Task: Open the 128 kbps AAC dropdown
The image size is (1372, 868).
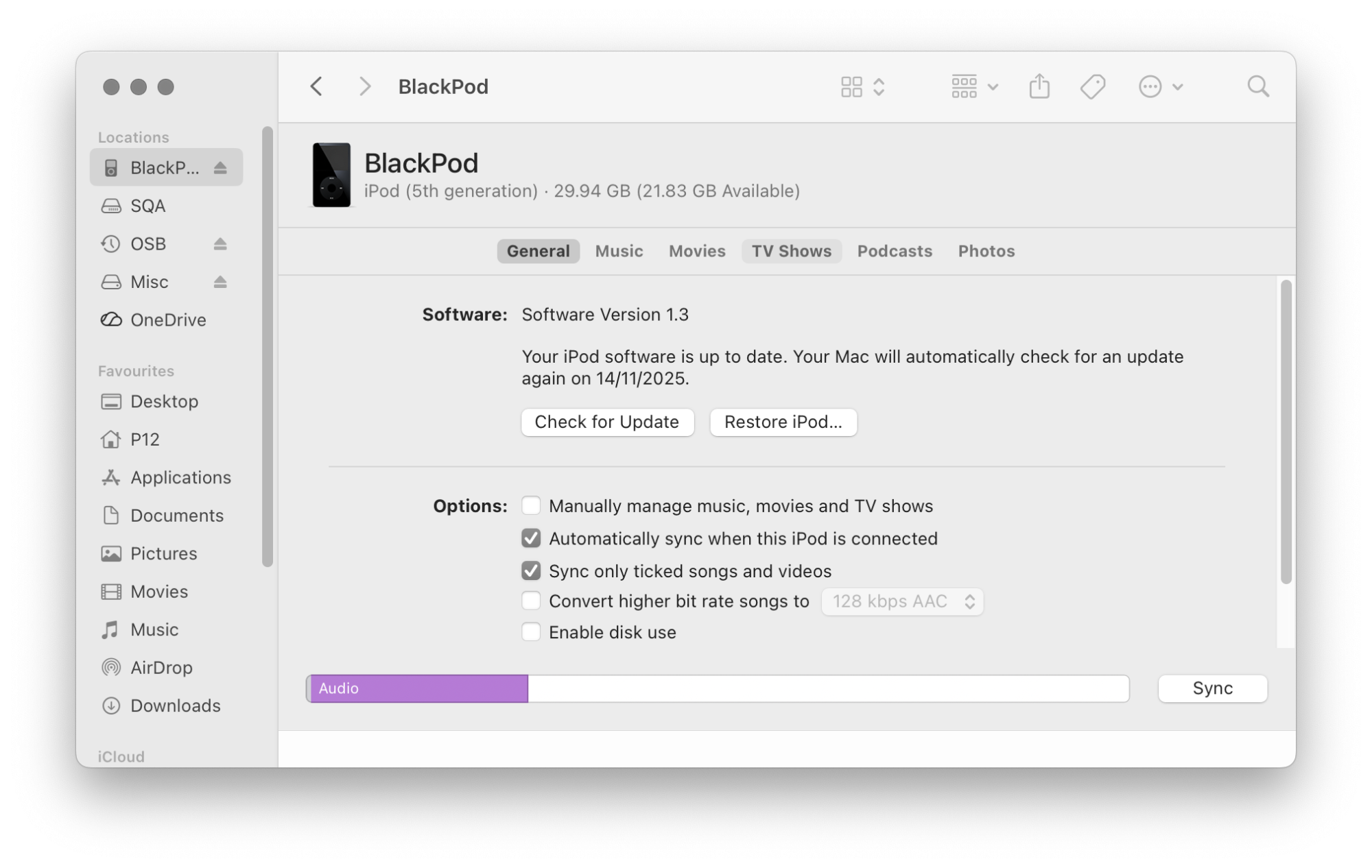Action: (x=901, y=601)
